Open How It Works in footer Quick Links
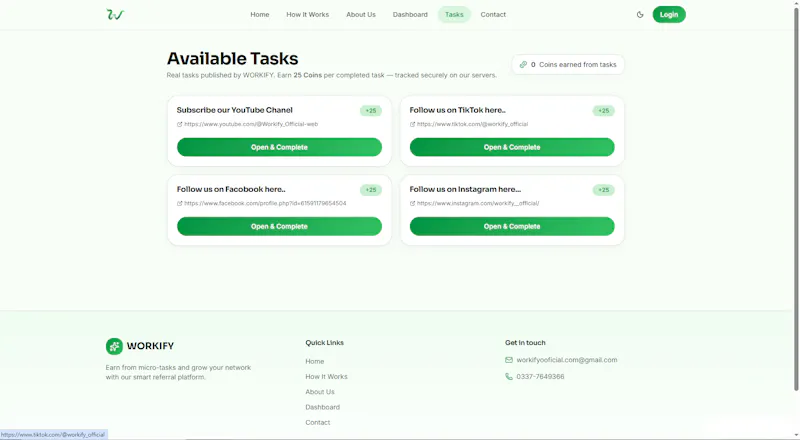Viewport: 800px width, 440px height. point(327,377)
